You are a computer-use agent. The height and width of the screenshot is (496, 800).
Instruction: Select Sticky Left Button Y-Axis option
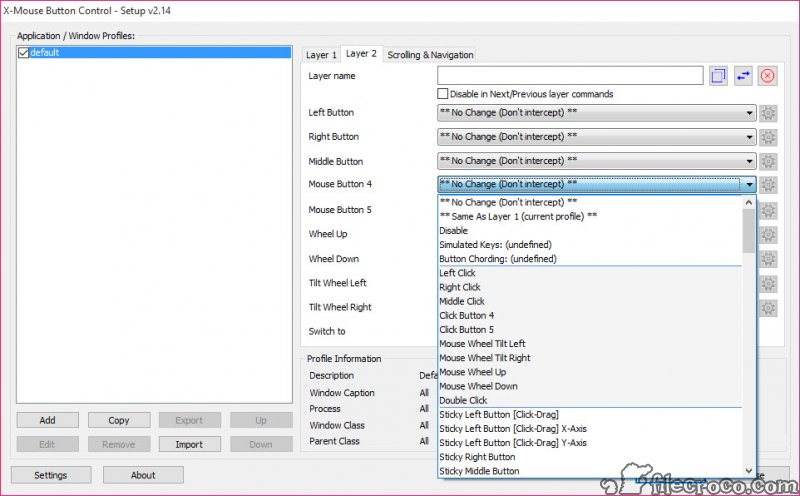[590, 443]
